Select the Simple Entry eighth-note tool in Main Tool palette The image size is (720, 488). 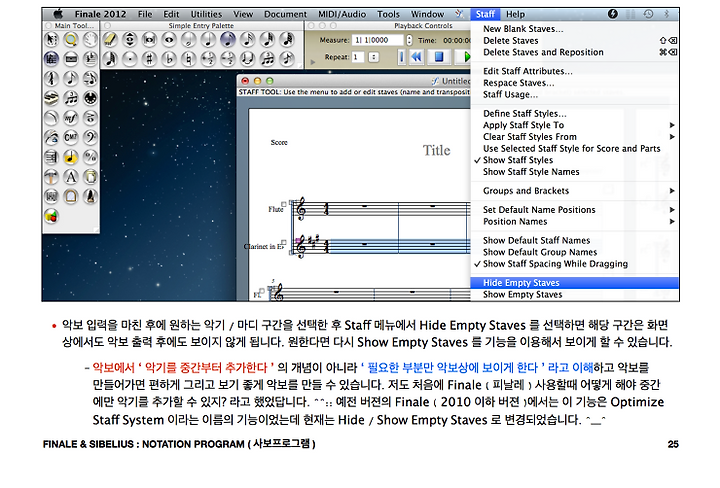[x=71, y=79]
